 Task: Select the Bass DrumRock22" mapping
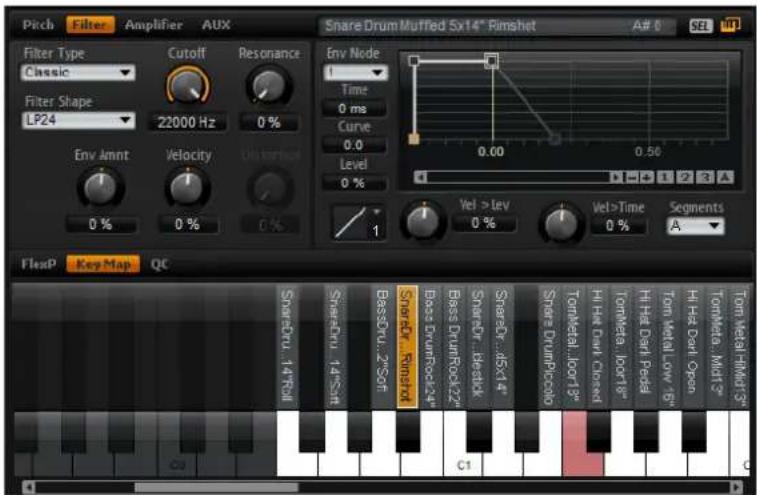pos(454,347)
